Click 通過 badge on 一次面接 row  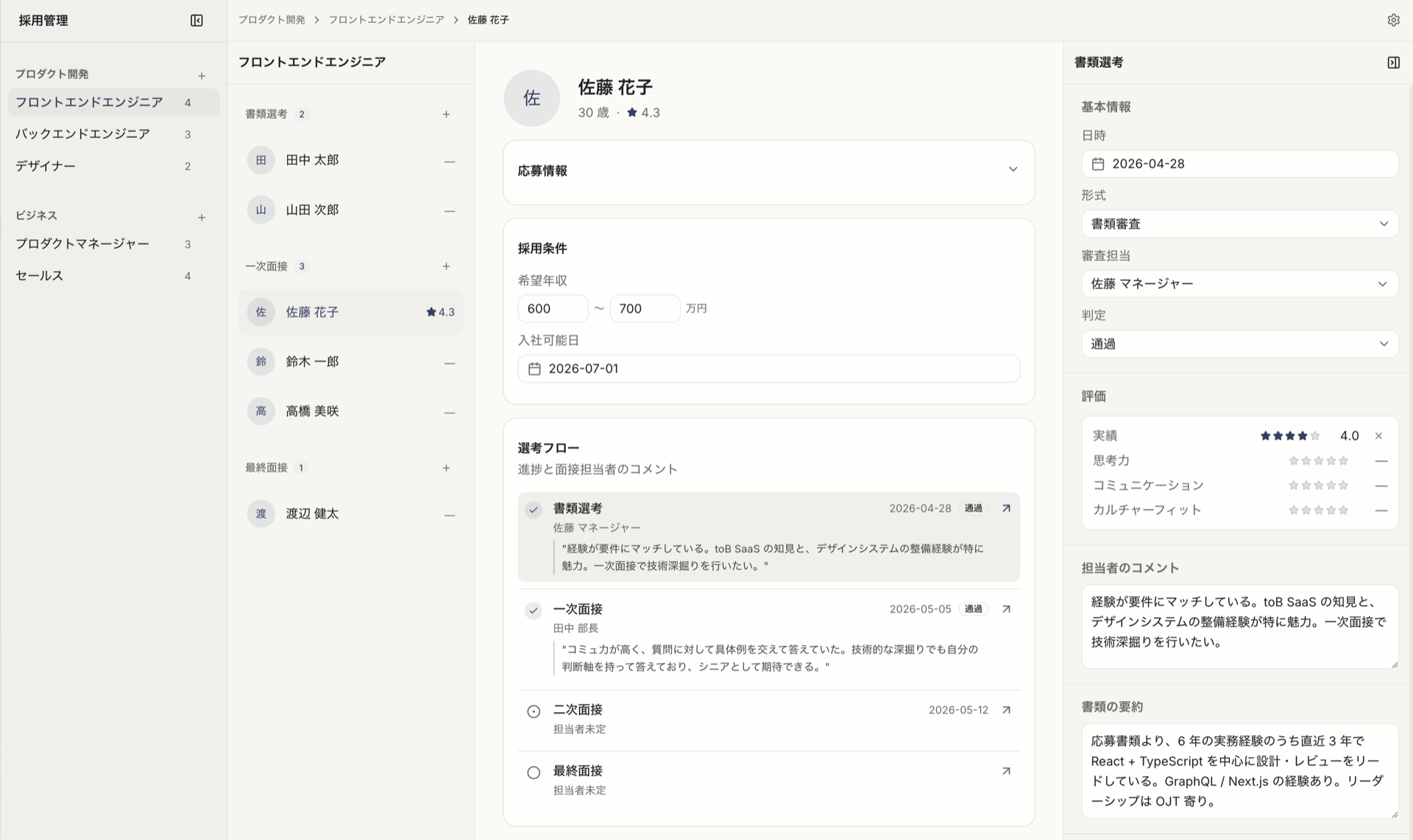click(x=973, y=609)
